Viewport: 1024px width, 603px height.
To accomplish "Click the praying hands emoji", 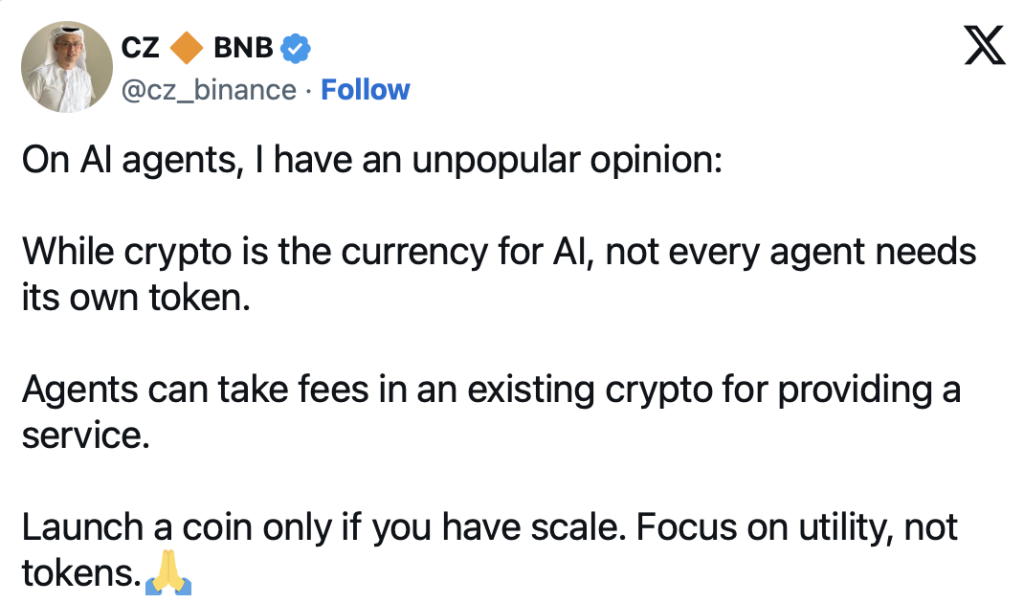I will click(x=168, y=572).
